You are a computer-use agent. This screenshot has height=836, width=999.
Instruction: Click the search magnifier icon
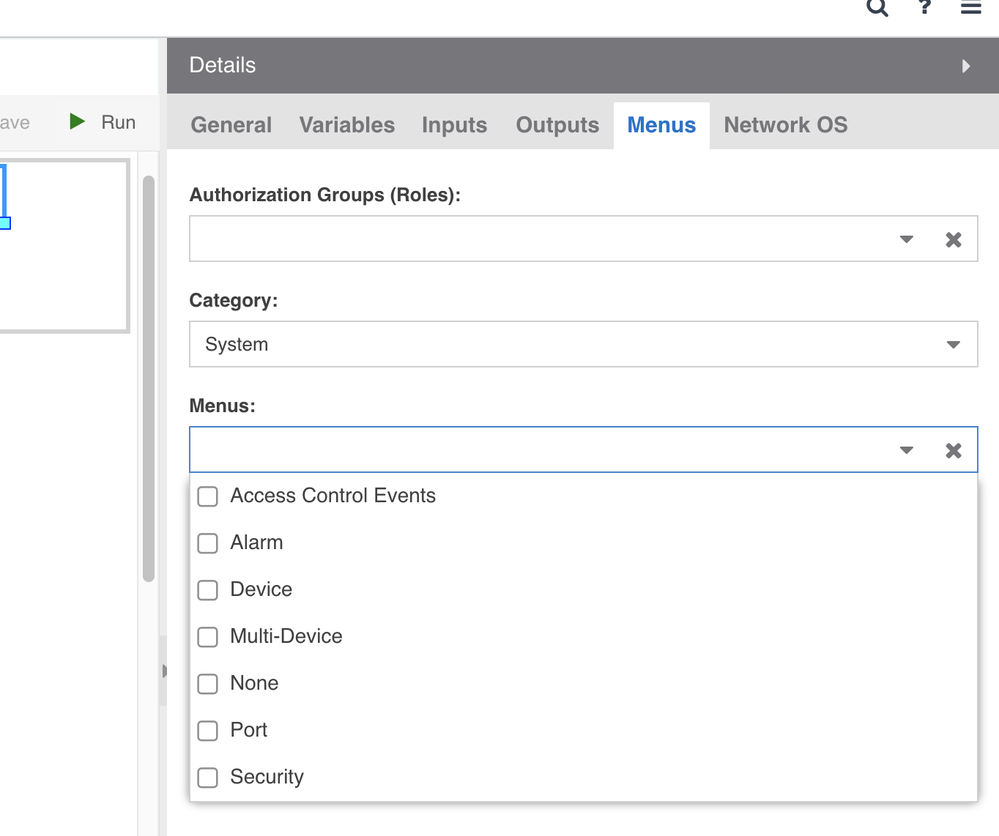(x=877, y=8)
